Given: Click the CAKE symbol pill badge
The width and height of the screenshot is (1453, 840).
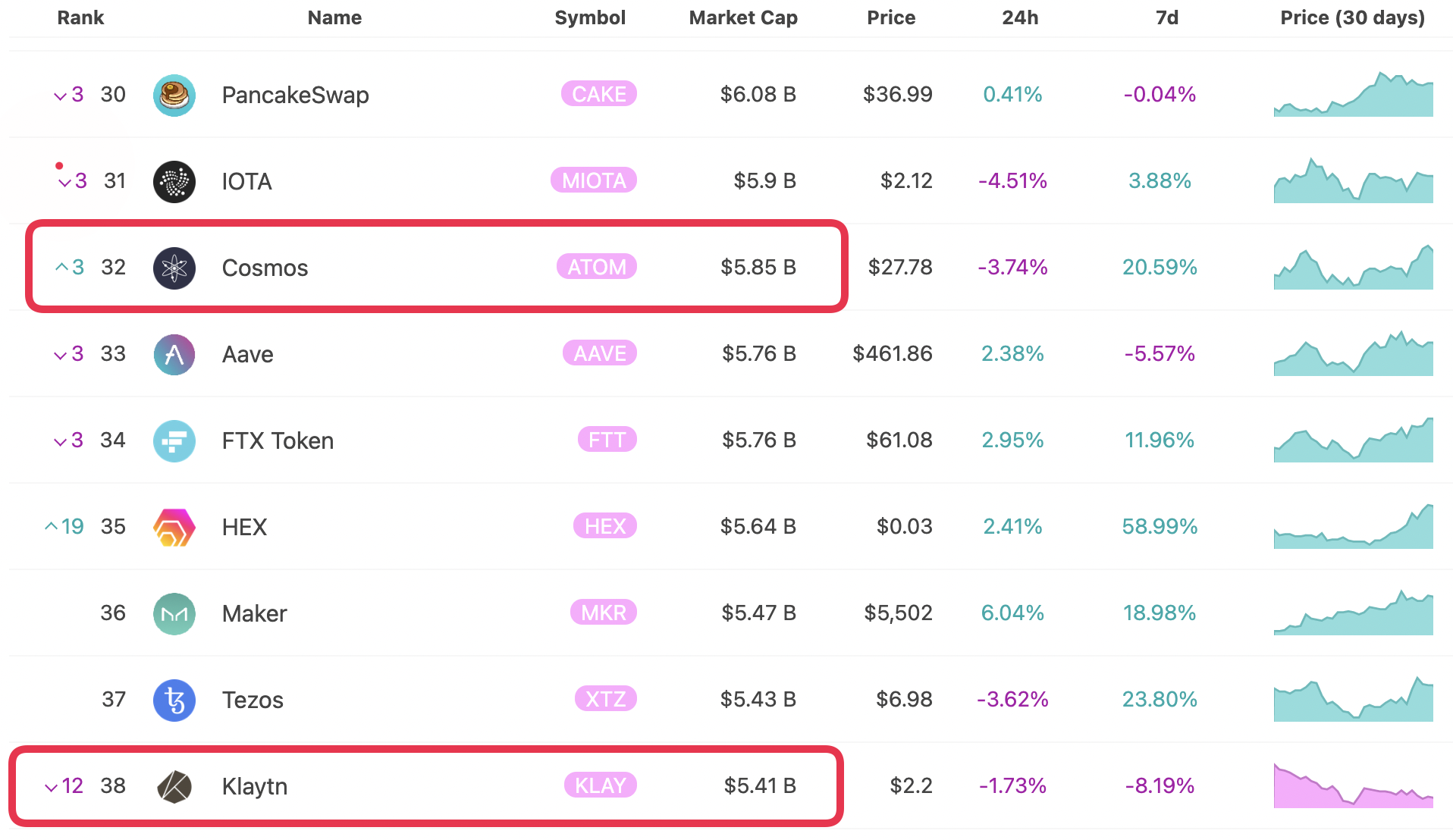Looking at the screenshot, I should pos(599,94).
